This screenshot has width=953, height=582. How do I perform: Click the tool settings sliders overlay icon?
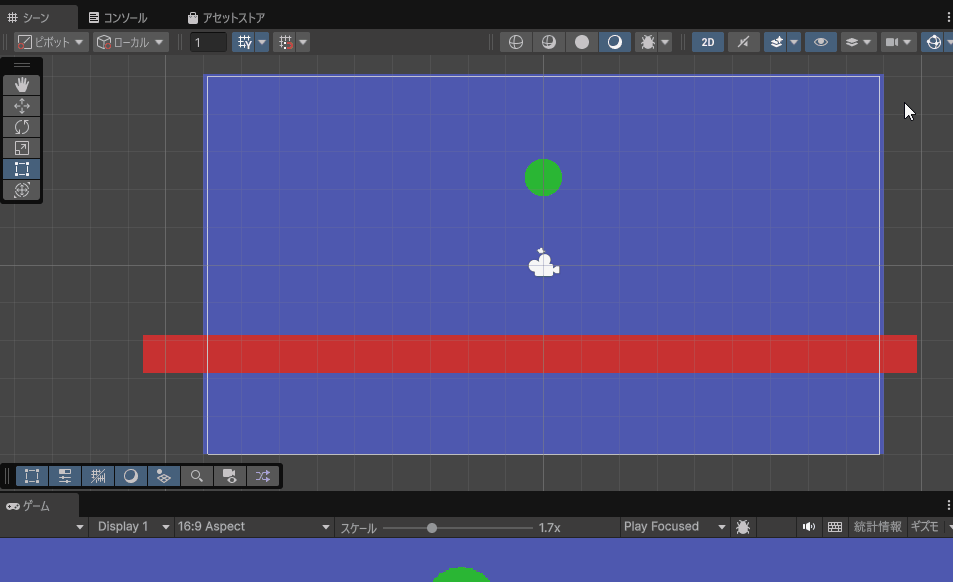click(64, 476)
